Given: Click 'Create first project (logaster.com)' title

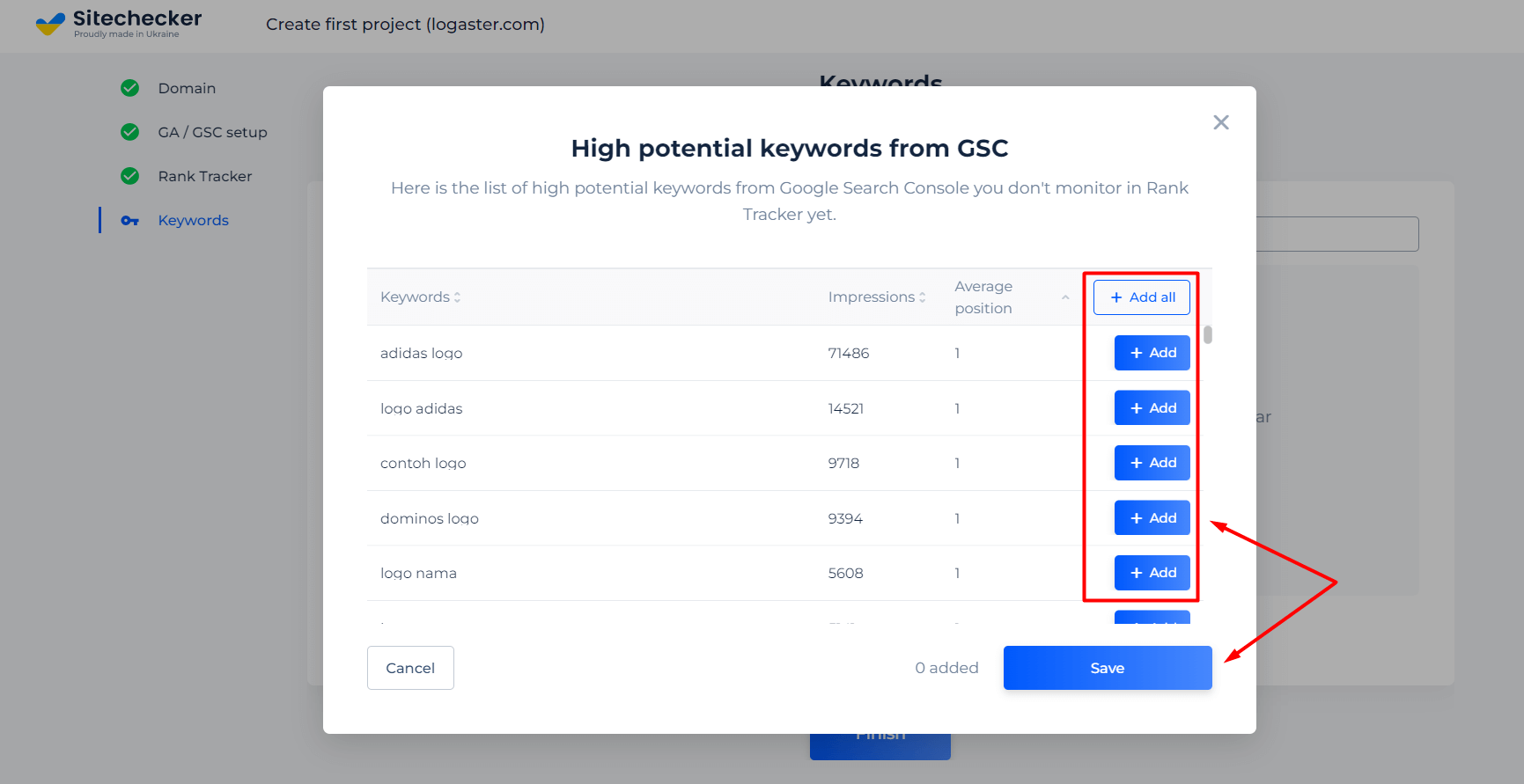Looking at the screenshot, I should pyautogui.click(x=406, y=25).
